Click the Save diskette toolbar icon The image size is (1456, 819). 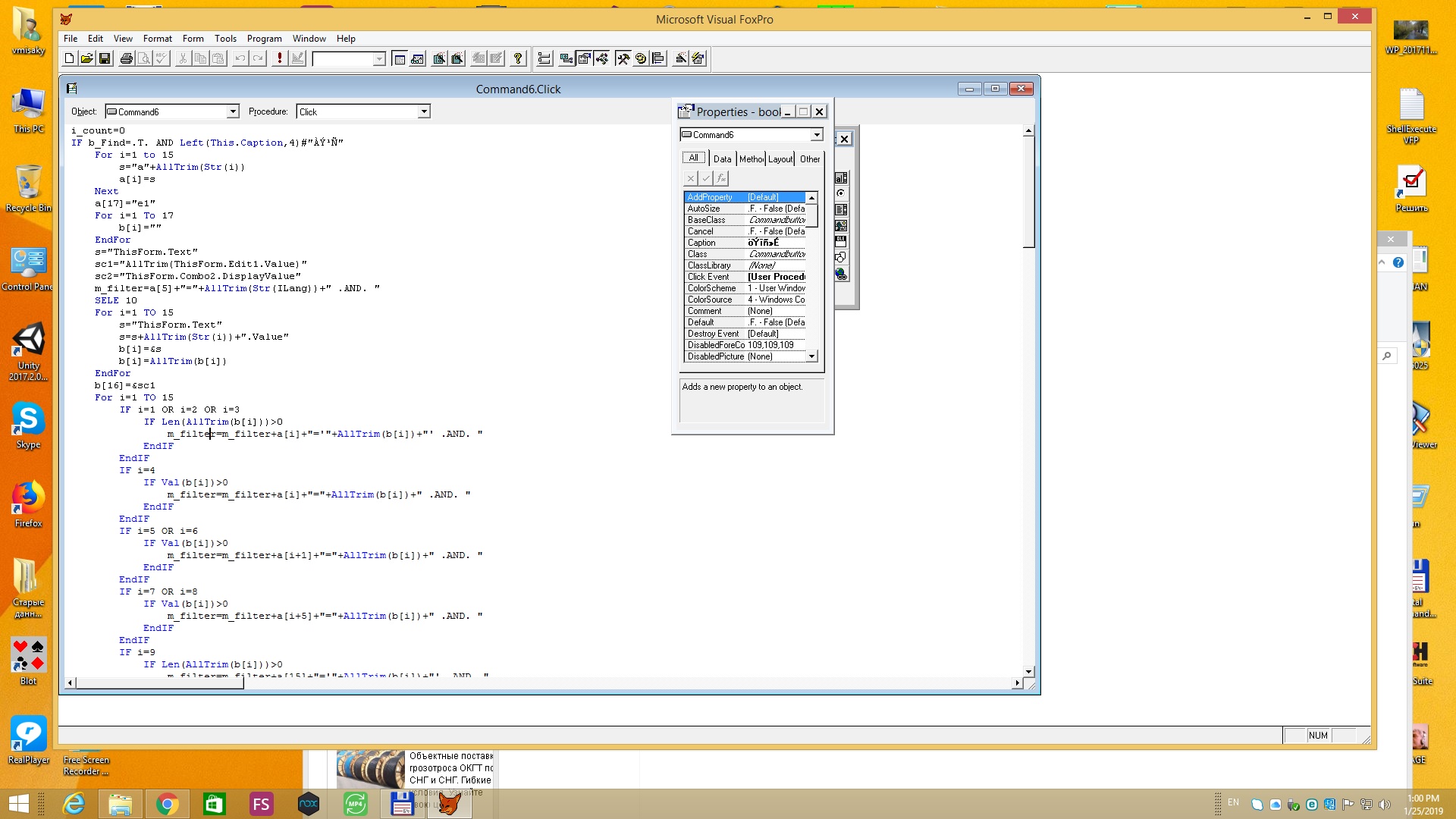[x=105, y=58]
